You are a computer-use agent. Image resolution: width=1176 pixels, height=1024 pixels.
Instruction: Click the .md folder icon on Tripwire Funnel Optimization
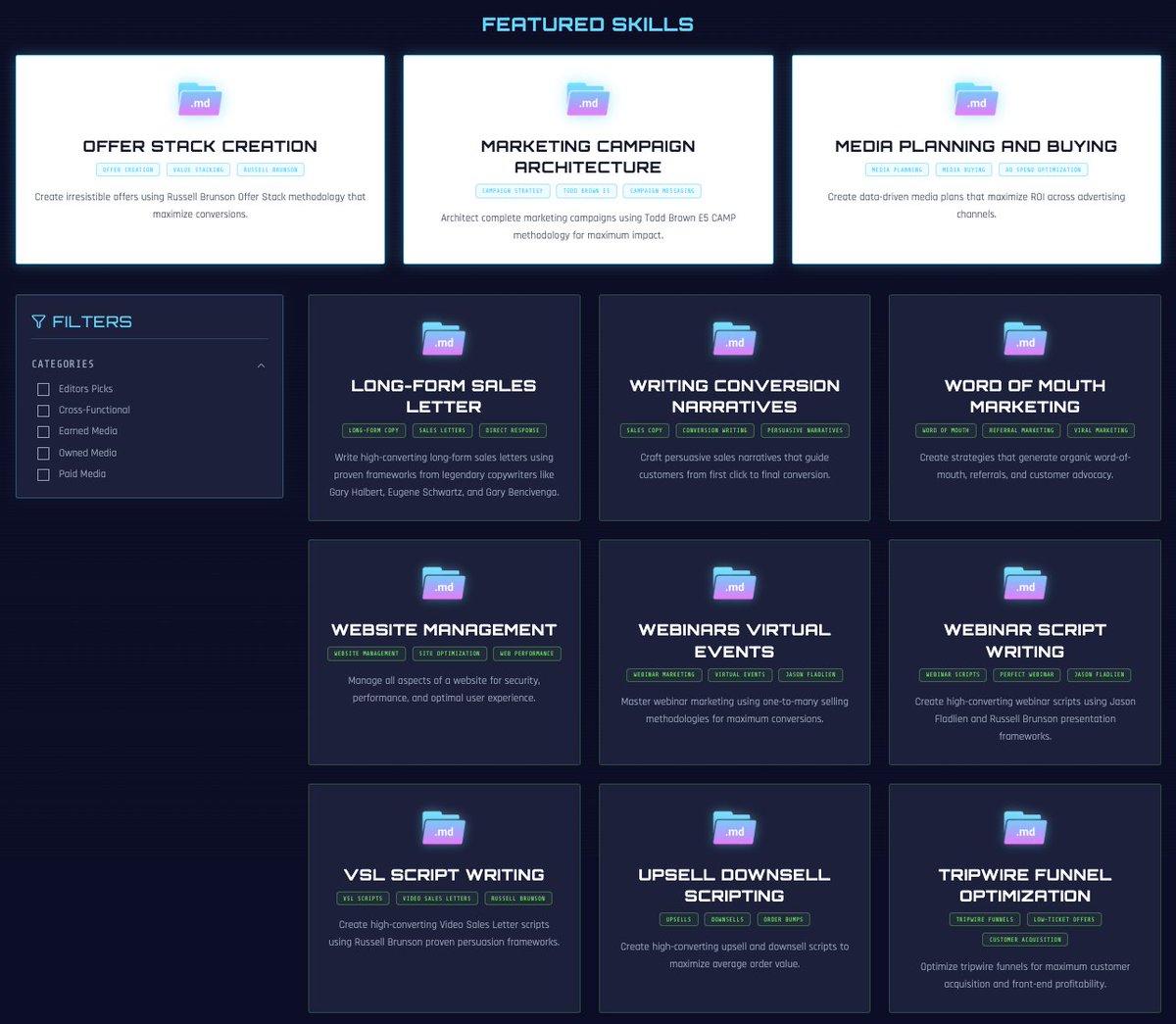(1025, 828)
